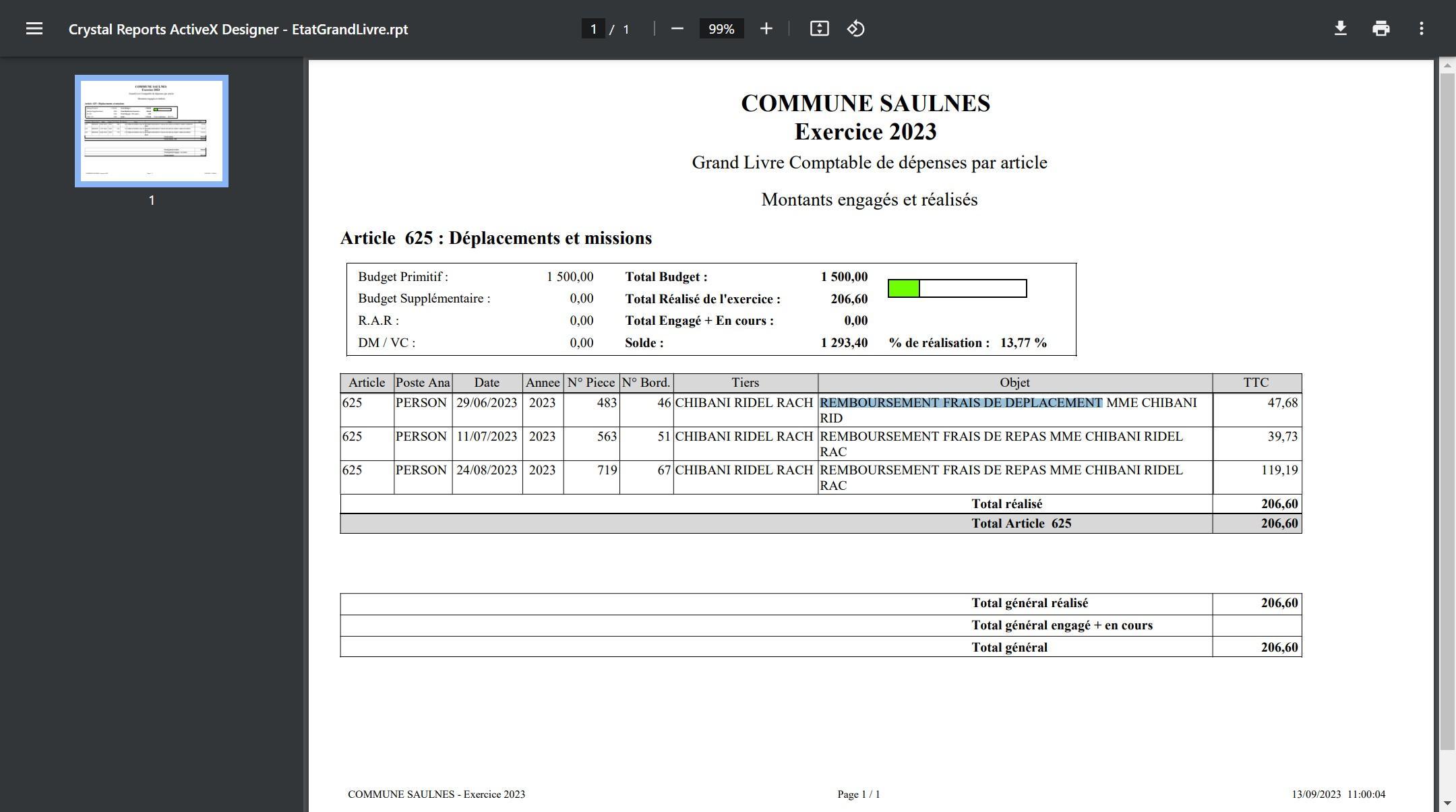Click the Page 1 / 1 footer text
Screen dimensions: 1456x812
click(859, 794)
